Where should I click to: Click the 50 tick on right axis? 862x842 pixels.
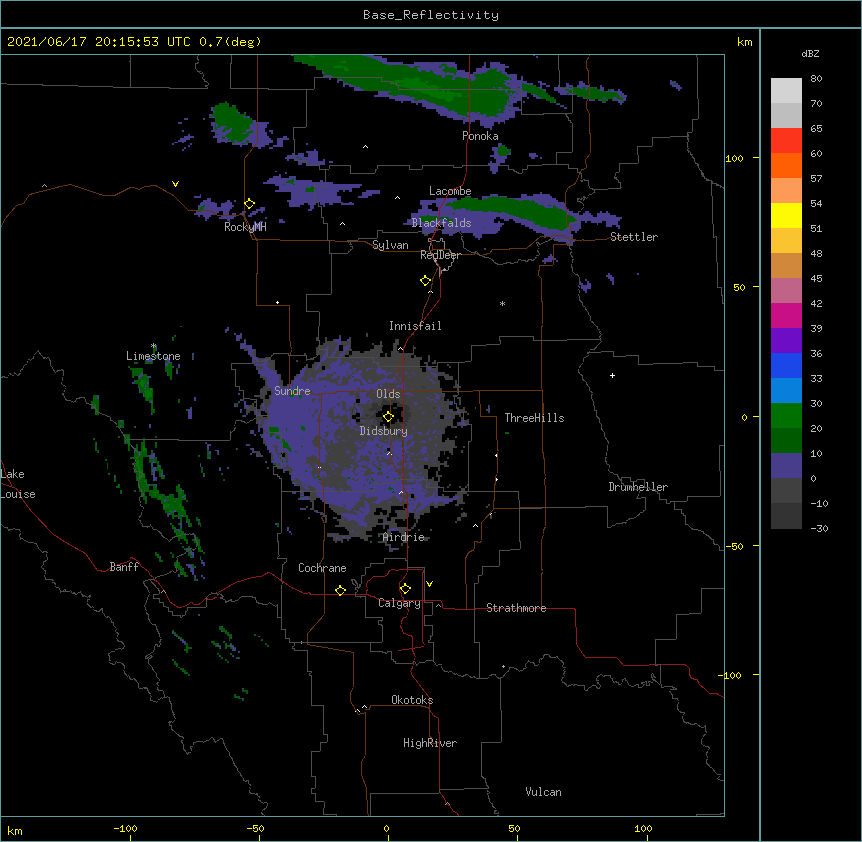739,287
